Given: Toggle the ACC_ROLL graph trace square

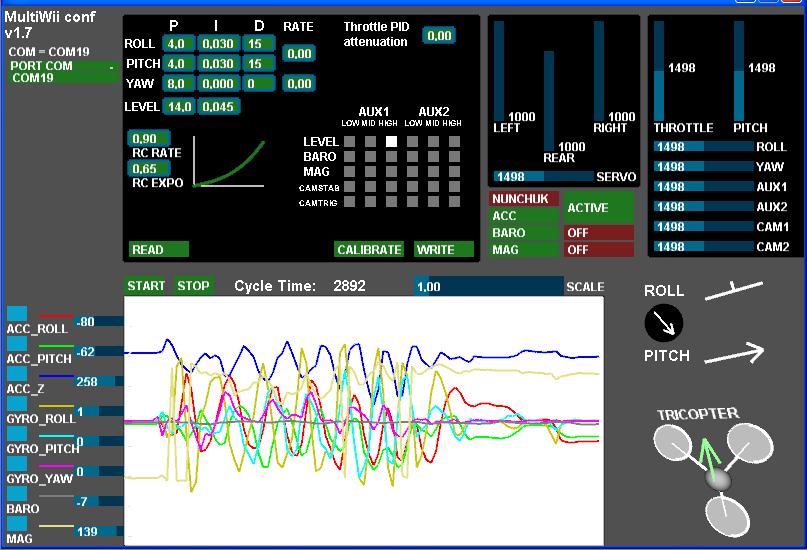Looking at the screenshot, I should [x=17, y=315].
